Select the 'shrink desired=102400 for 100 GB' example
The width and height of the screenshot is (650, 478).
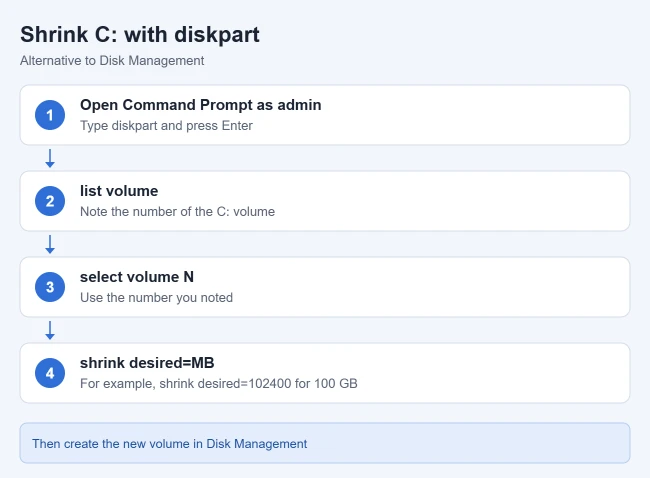click(258, 383)
